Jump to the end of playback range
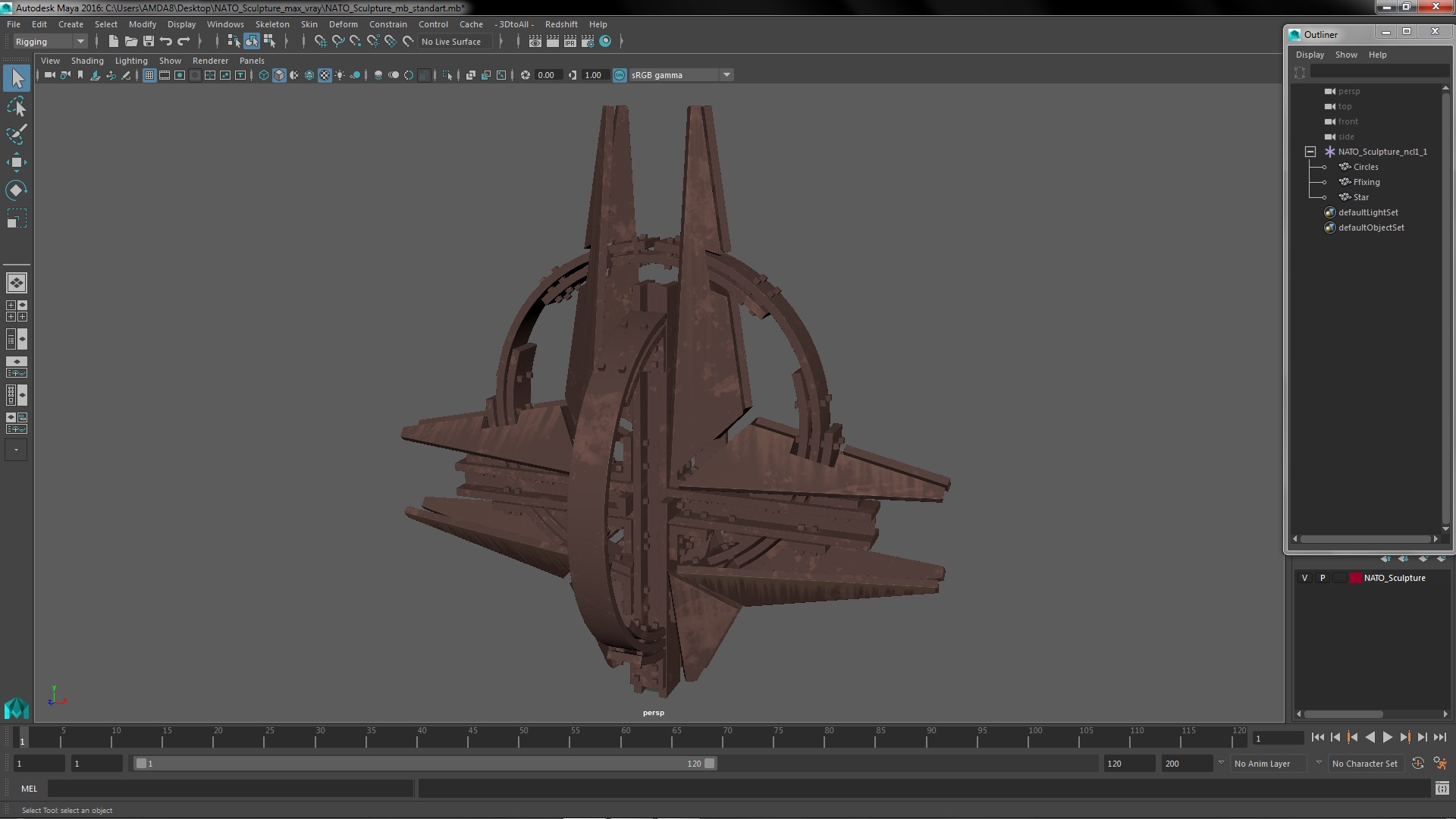1456x819 pixels. tap(1439, 737)
